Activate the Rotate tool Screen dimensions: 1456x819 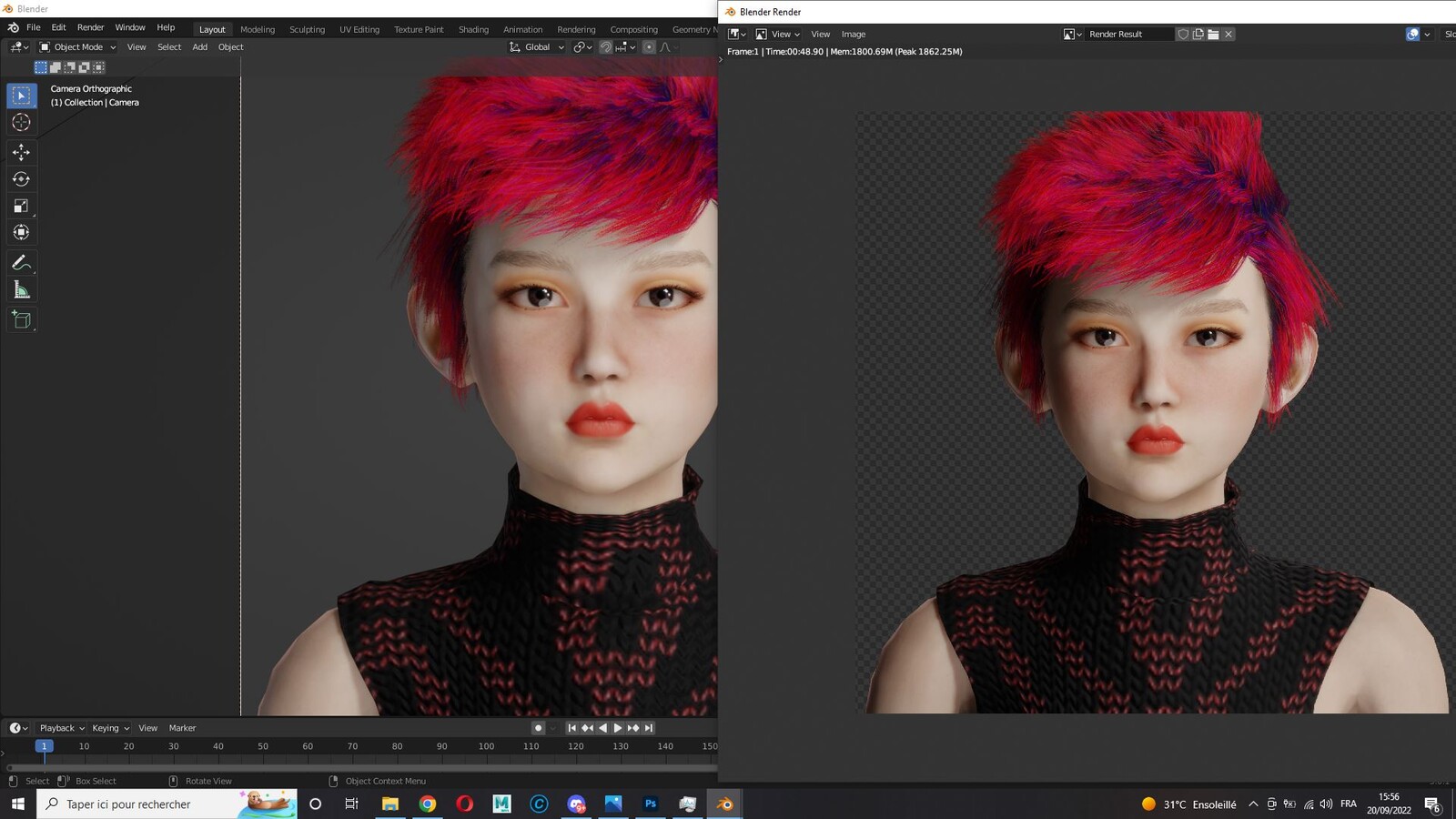pos(21,179)
